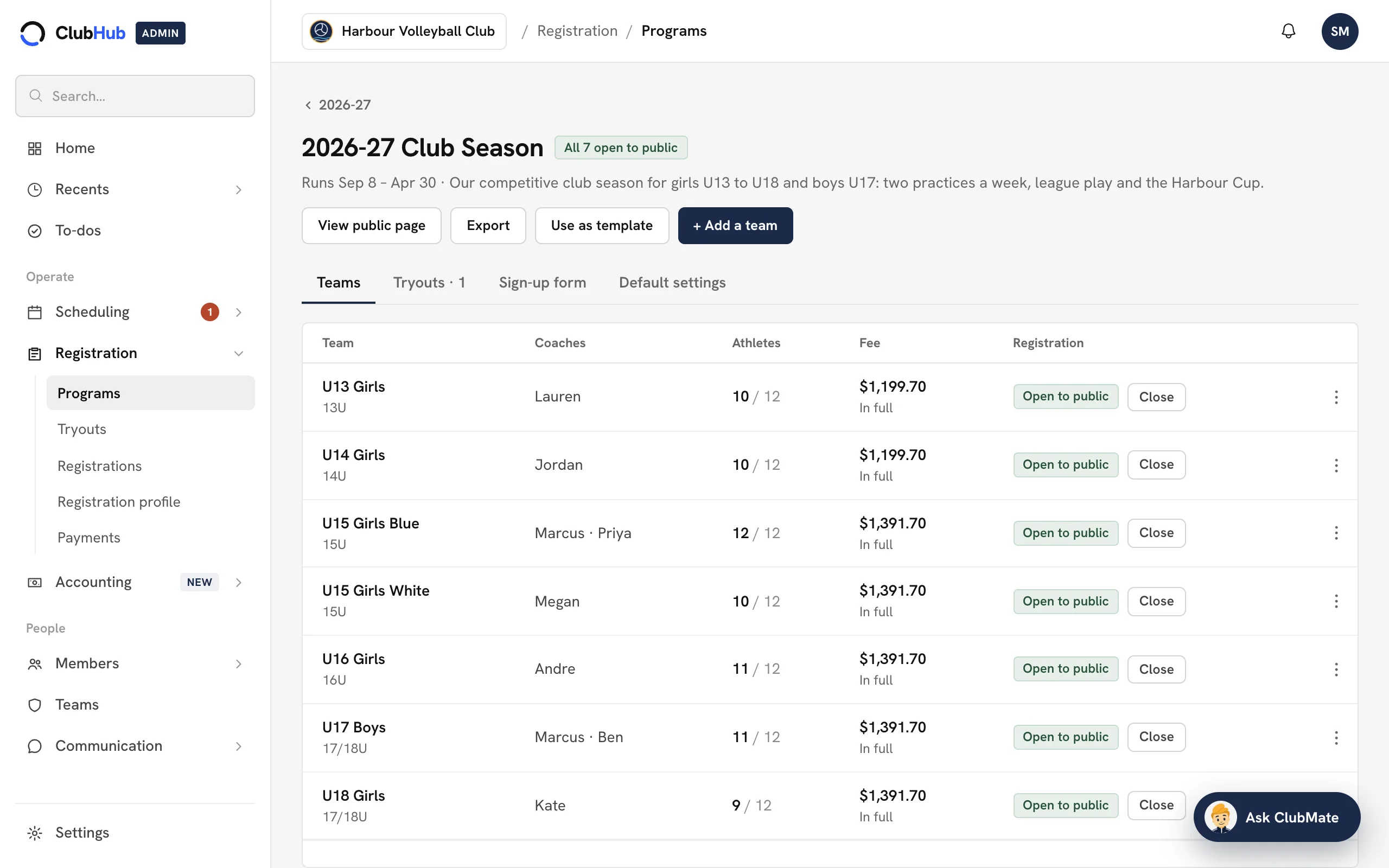The height and width of the screenshot is (868, 1389).
Task: Click the Add a team button
Action: click(735, 226)
